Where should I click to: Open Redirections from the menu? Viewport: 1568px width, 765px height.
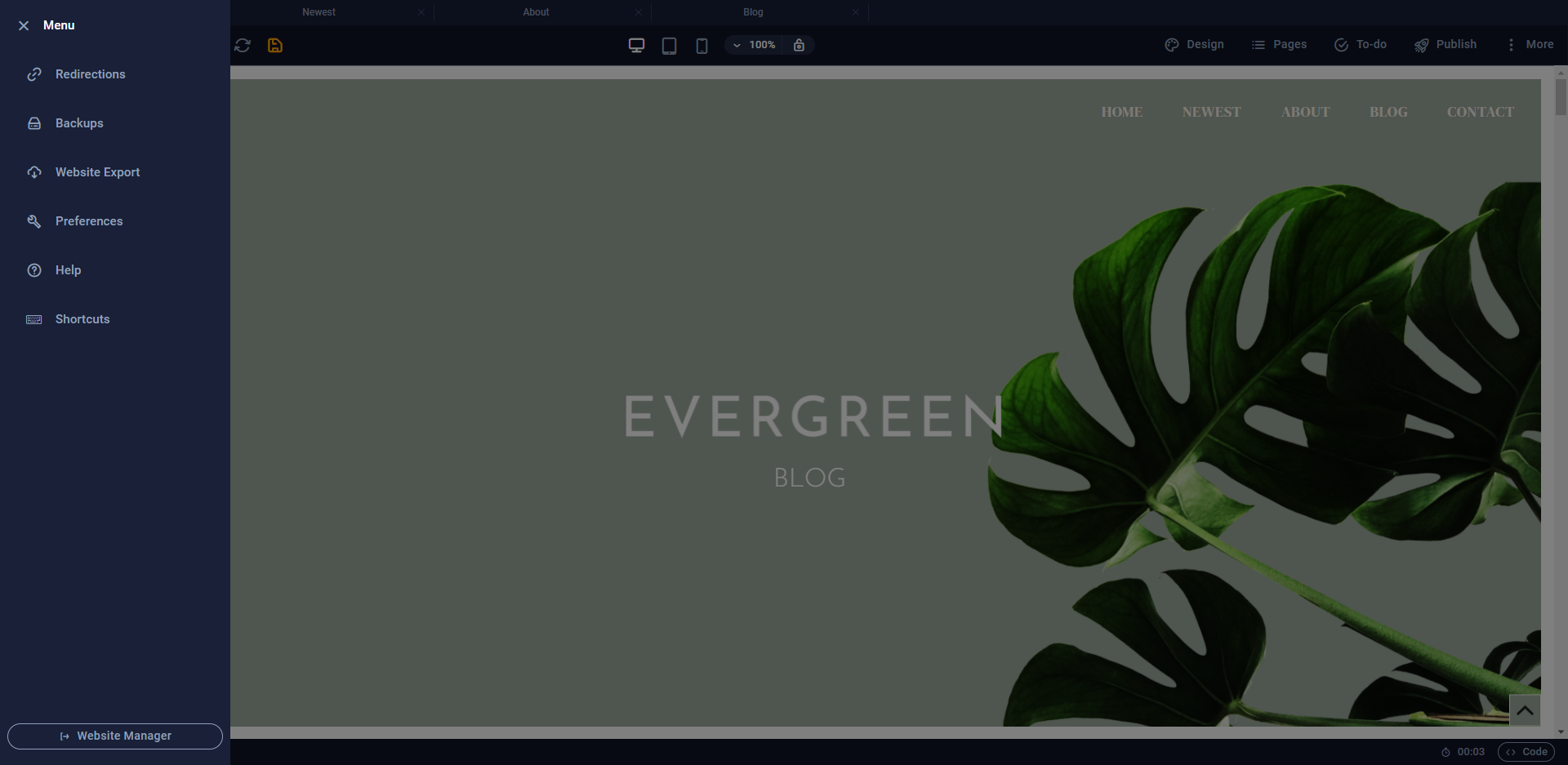(90, 74)
